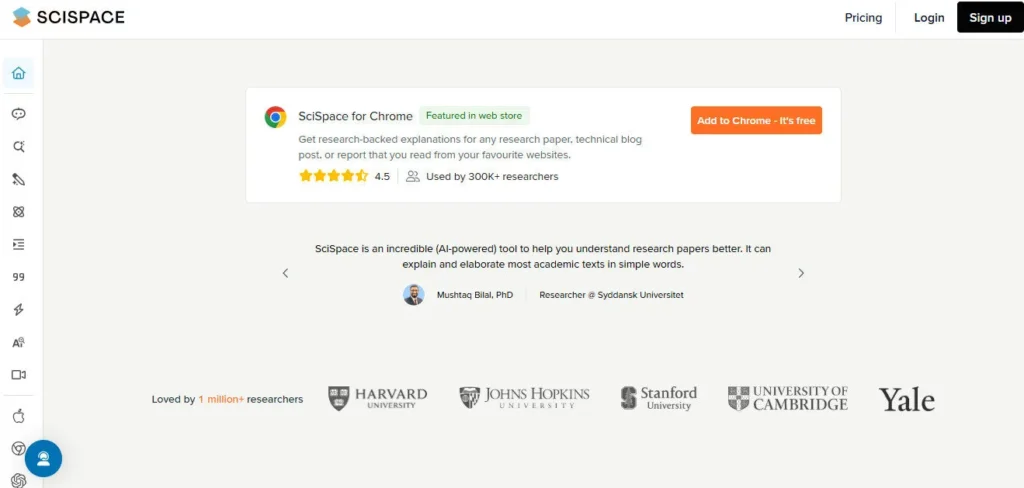Click the Chrome logo in sidebar
1024x488 pixels.
[x=18, y=449]
